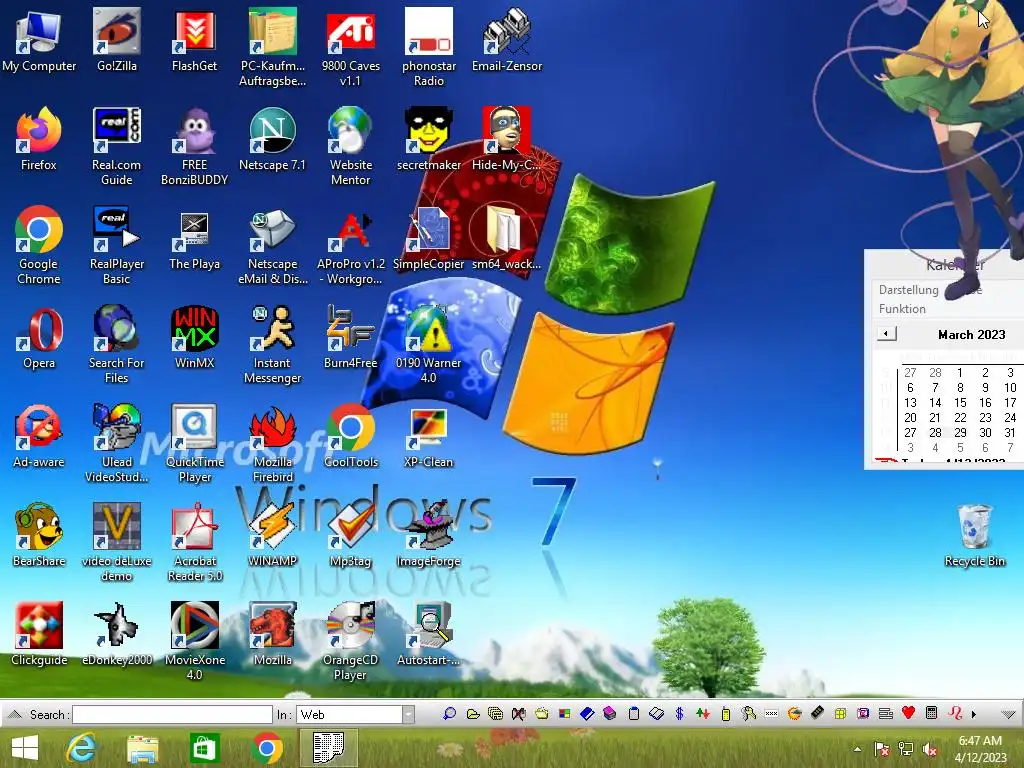Click the blue dollar sign toolbar icon
Viewport: 1024px width, 768px height.
click(679, 714)
